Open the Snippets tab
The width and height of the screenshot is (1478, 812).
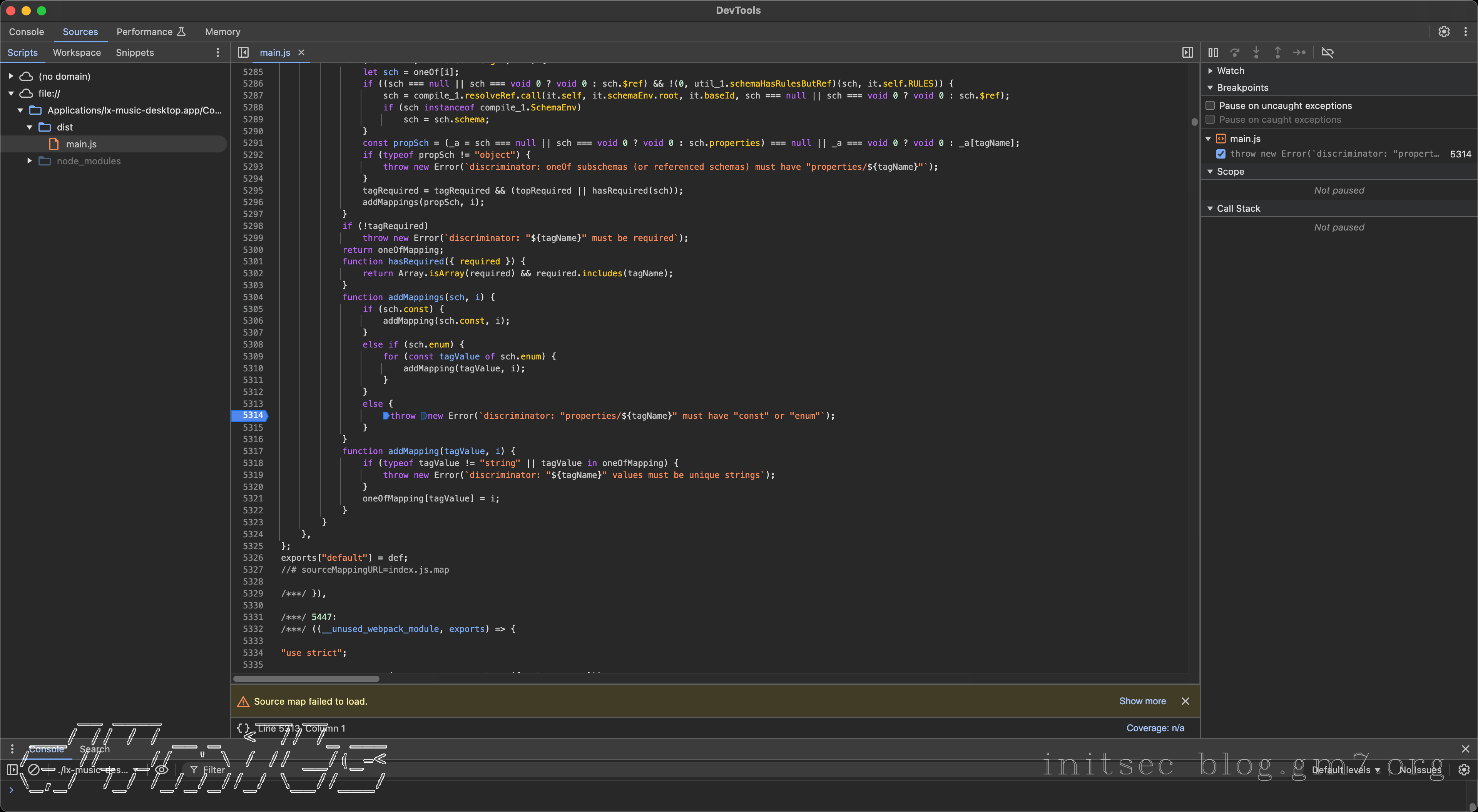135,52
